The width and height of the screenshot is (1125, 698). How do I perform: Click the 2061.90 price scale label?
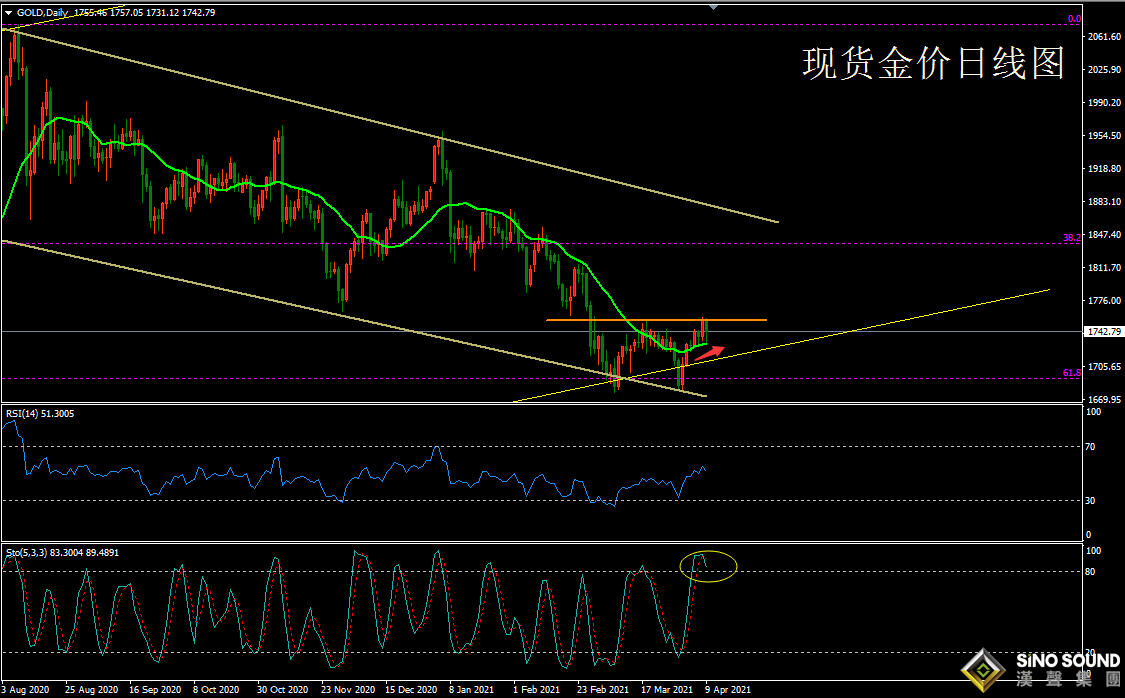click(x=1104, y=37)
